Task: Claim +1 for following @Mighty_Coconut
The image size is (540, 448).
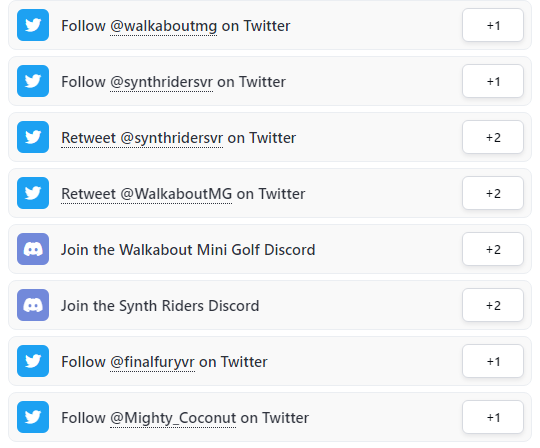Action: click(493, 417)
